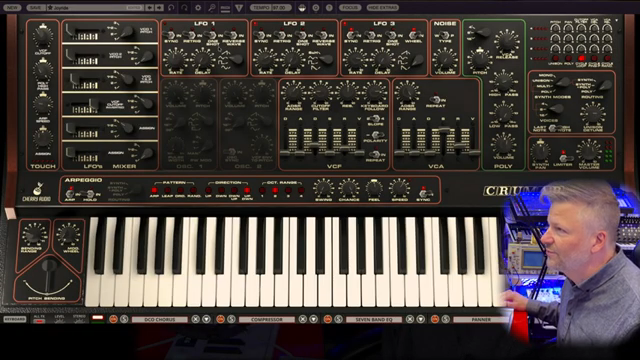Click the LFO 1 waveform selector knob
640x360 pixels.
click(x=236, y=59)
